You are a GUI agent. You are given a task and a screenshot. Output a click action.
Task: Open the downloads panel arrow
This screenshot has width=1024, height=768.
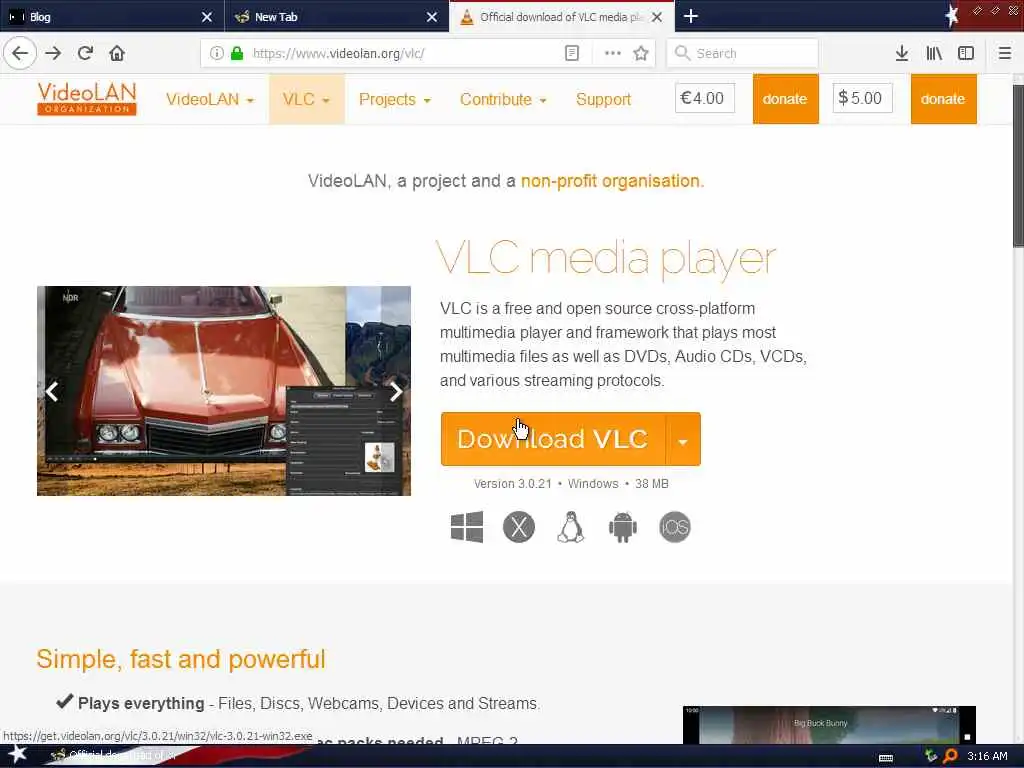click(902, 53)
